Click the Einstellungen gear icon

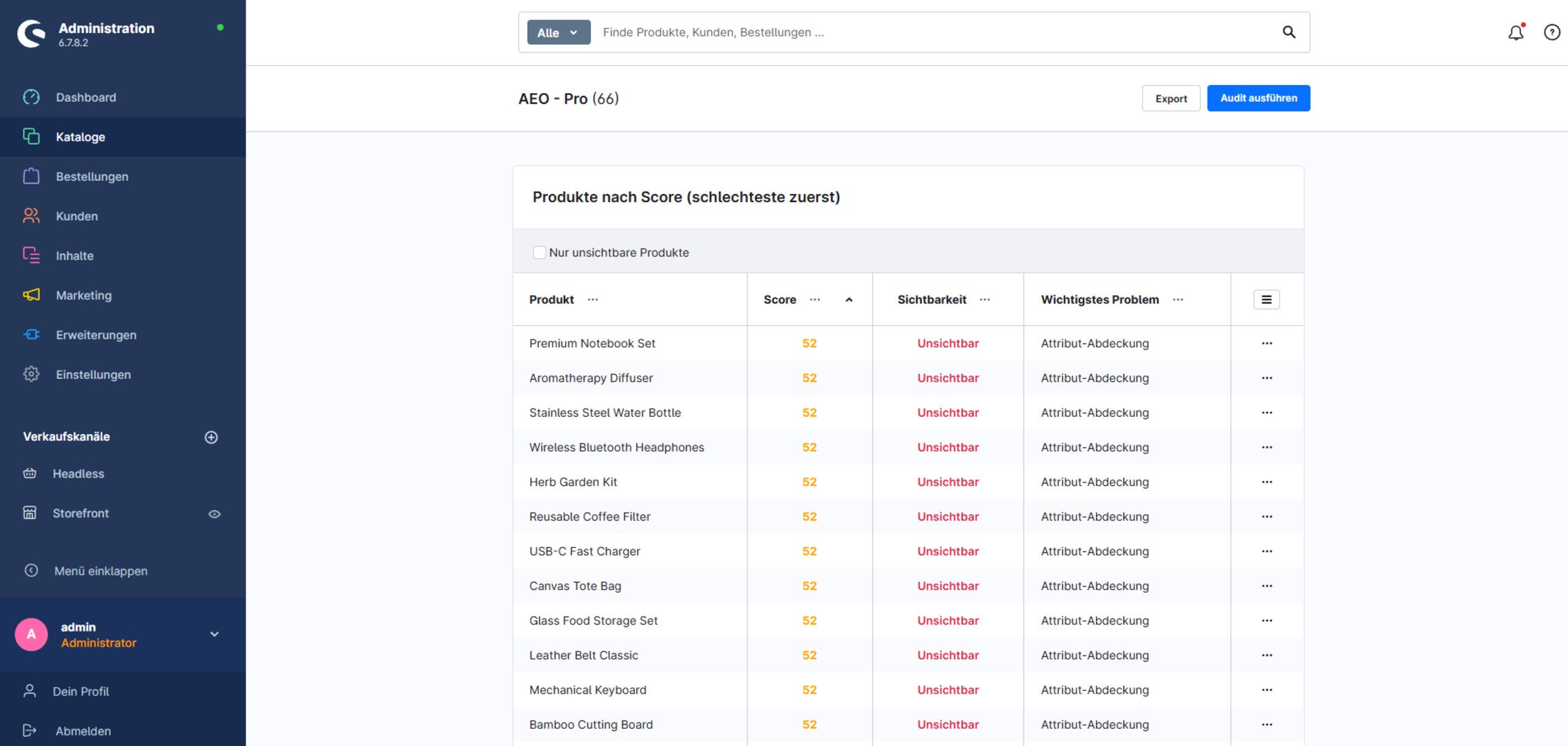(31, 375)
